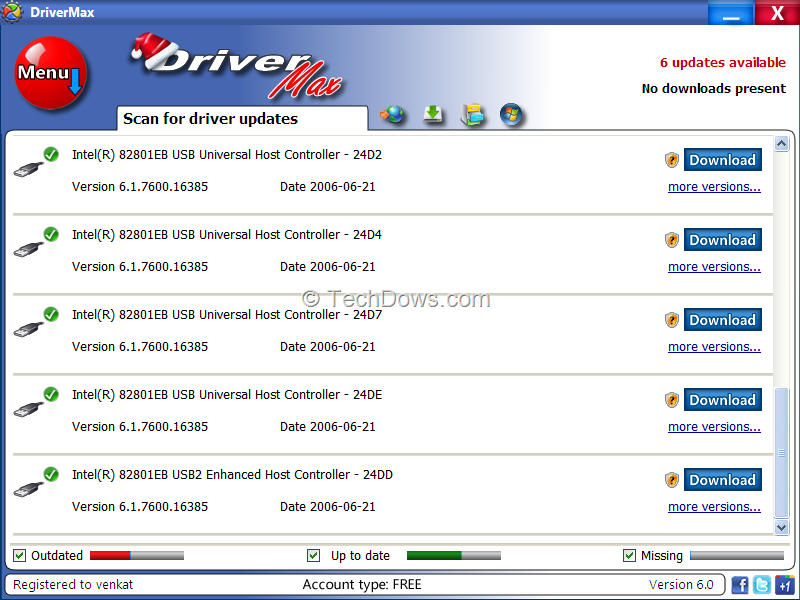Open the Twitter share icon
Viewport: 800px width, 600px height.
point(762,585)
